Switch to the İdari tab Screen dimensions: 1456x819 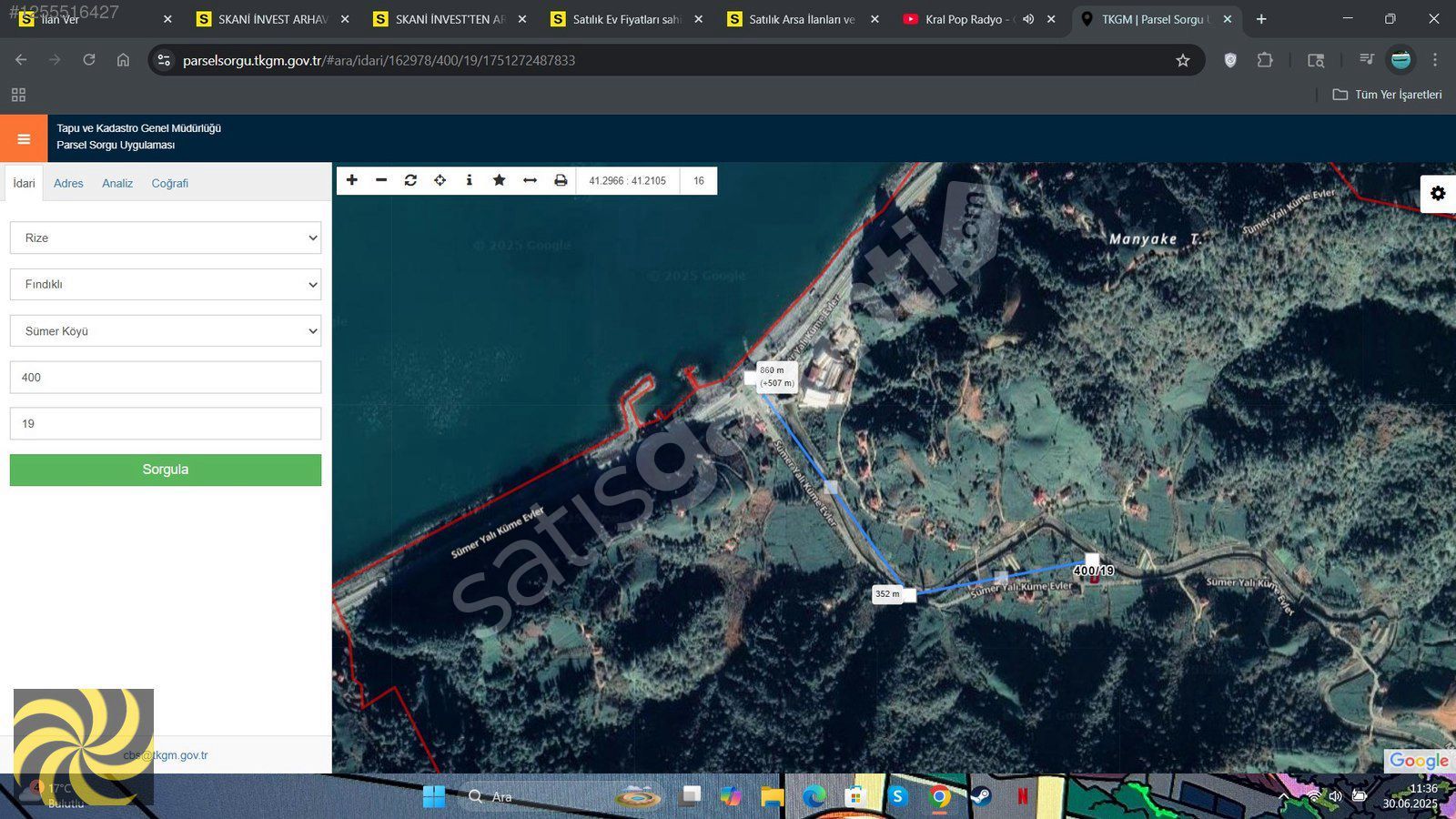click(24, 183)
